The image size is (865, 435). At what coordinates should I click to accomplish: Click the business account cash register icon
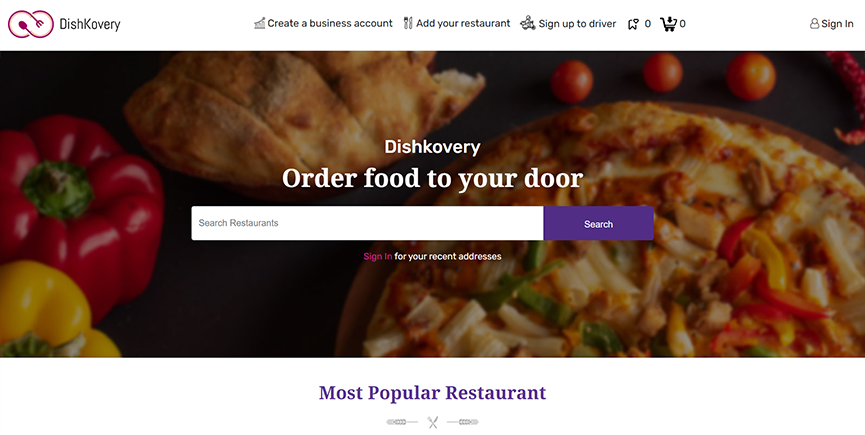point(259,23)
